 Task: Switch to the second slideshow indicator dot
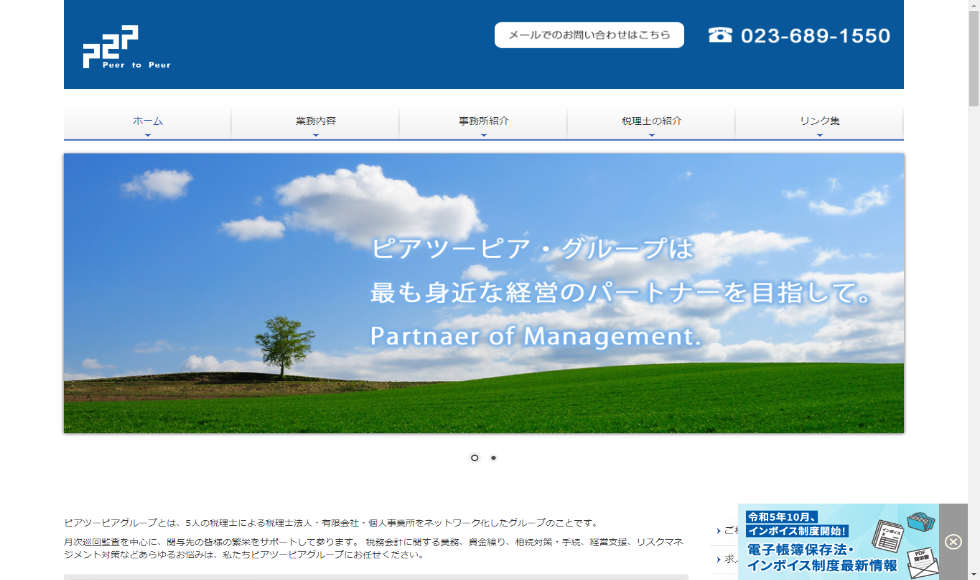pyautogui.click(x=493, y=458)
